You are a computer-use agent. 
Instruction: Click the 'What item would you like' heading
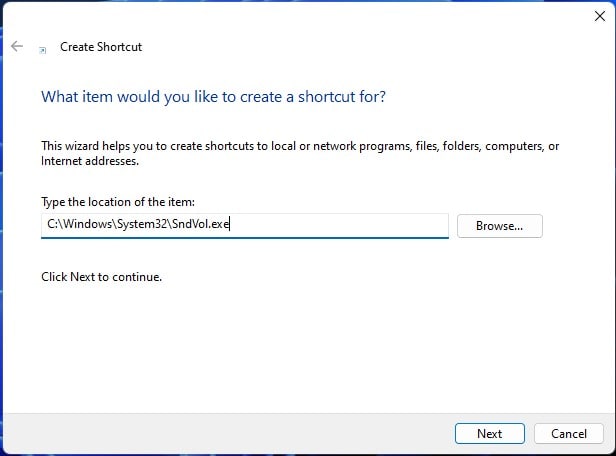213,97
